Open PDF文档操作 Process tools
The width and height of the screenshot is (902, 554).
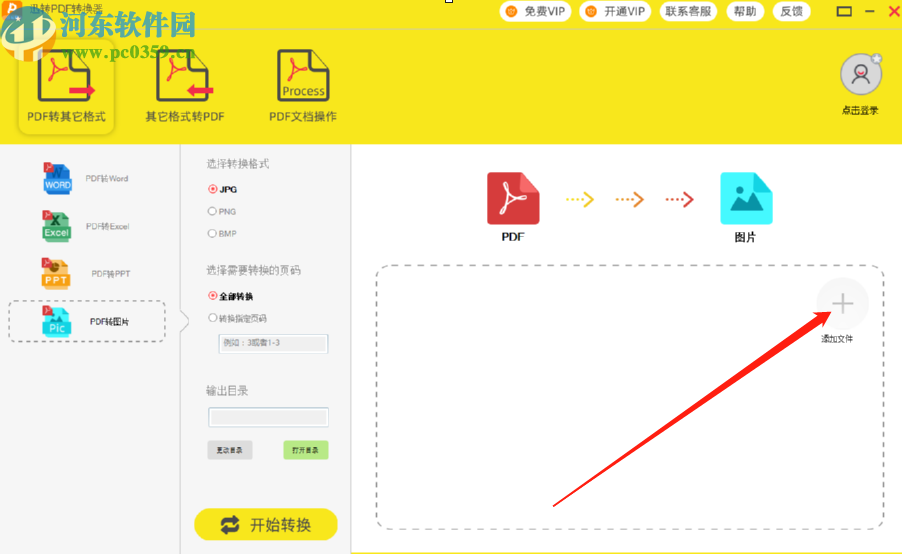click(303, 86)
